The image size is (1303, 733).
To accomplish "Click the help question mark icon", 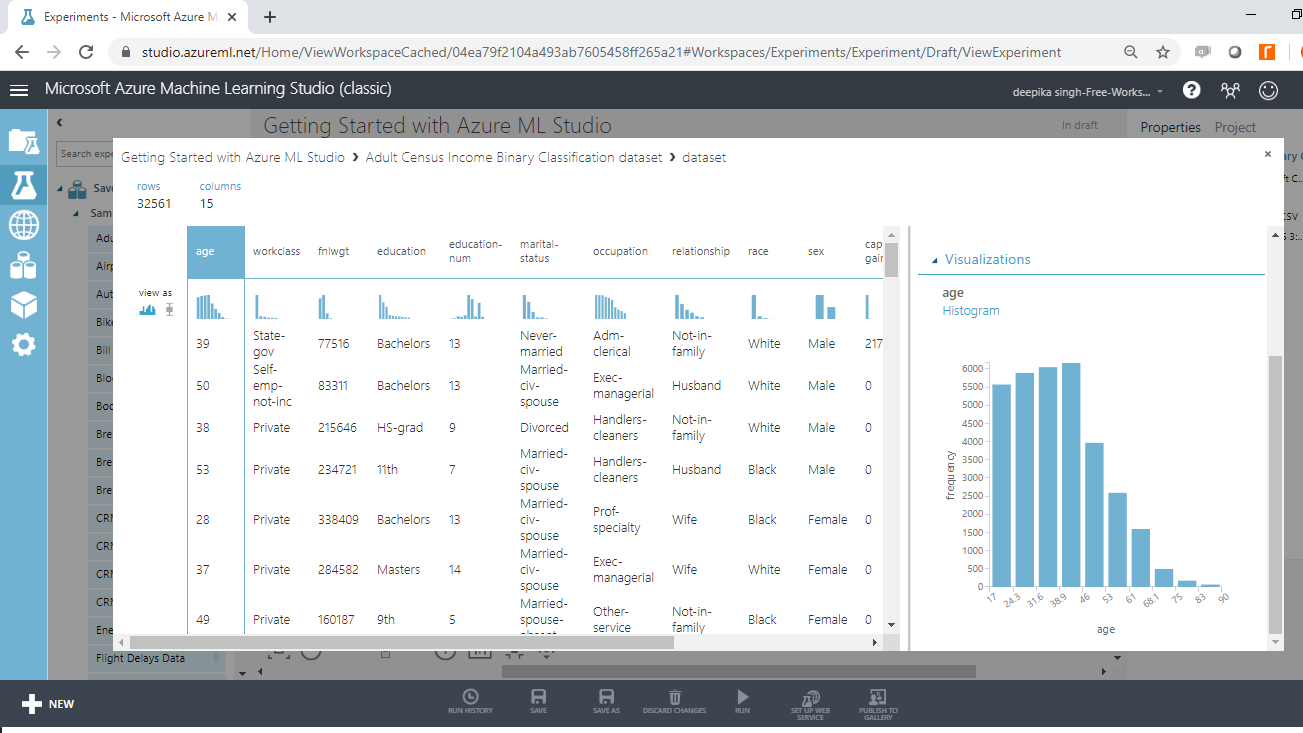I will click(x=1191, y=90).
